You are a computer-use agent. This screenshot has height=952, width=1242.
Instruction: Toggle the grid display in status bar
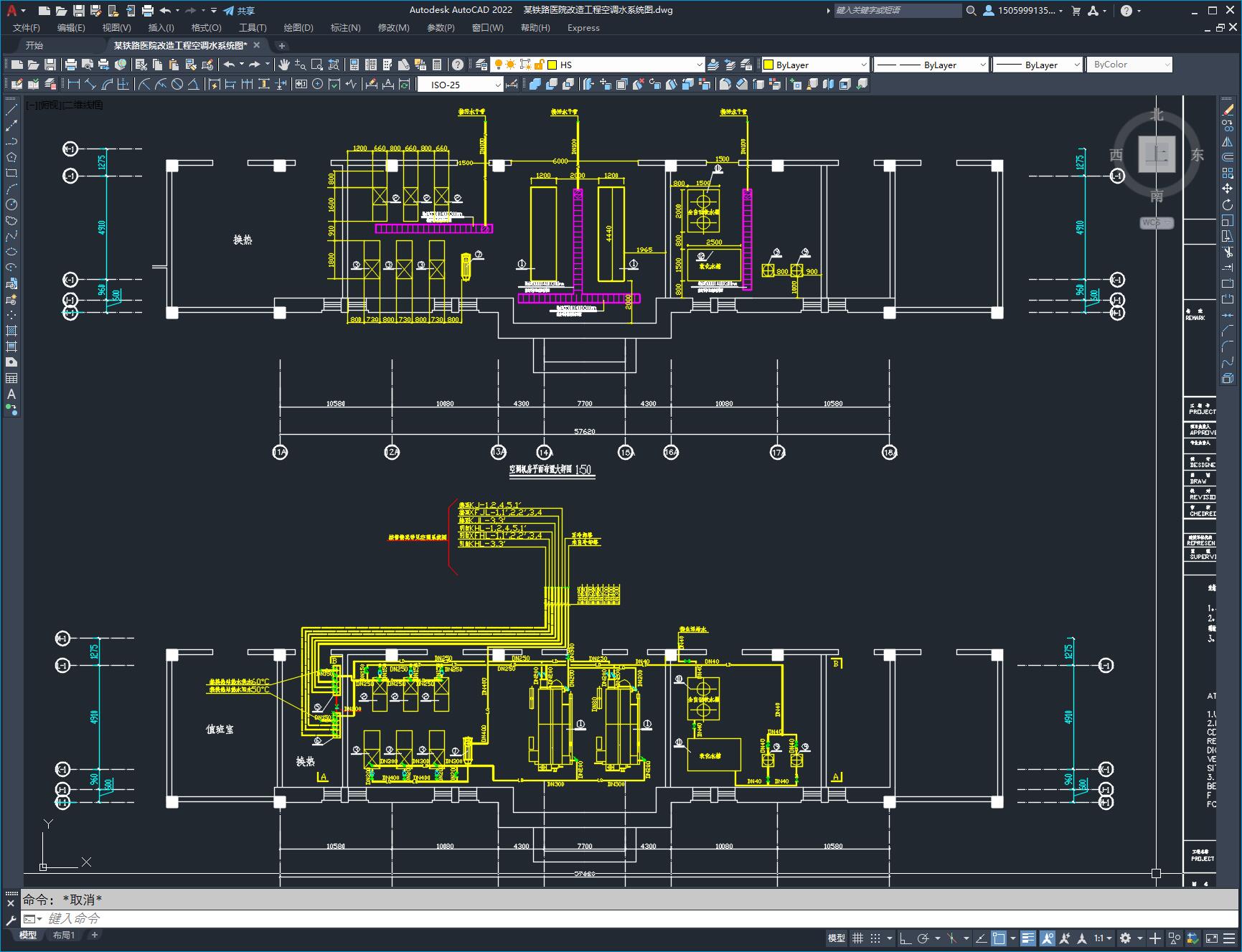857,938
